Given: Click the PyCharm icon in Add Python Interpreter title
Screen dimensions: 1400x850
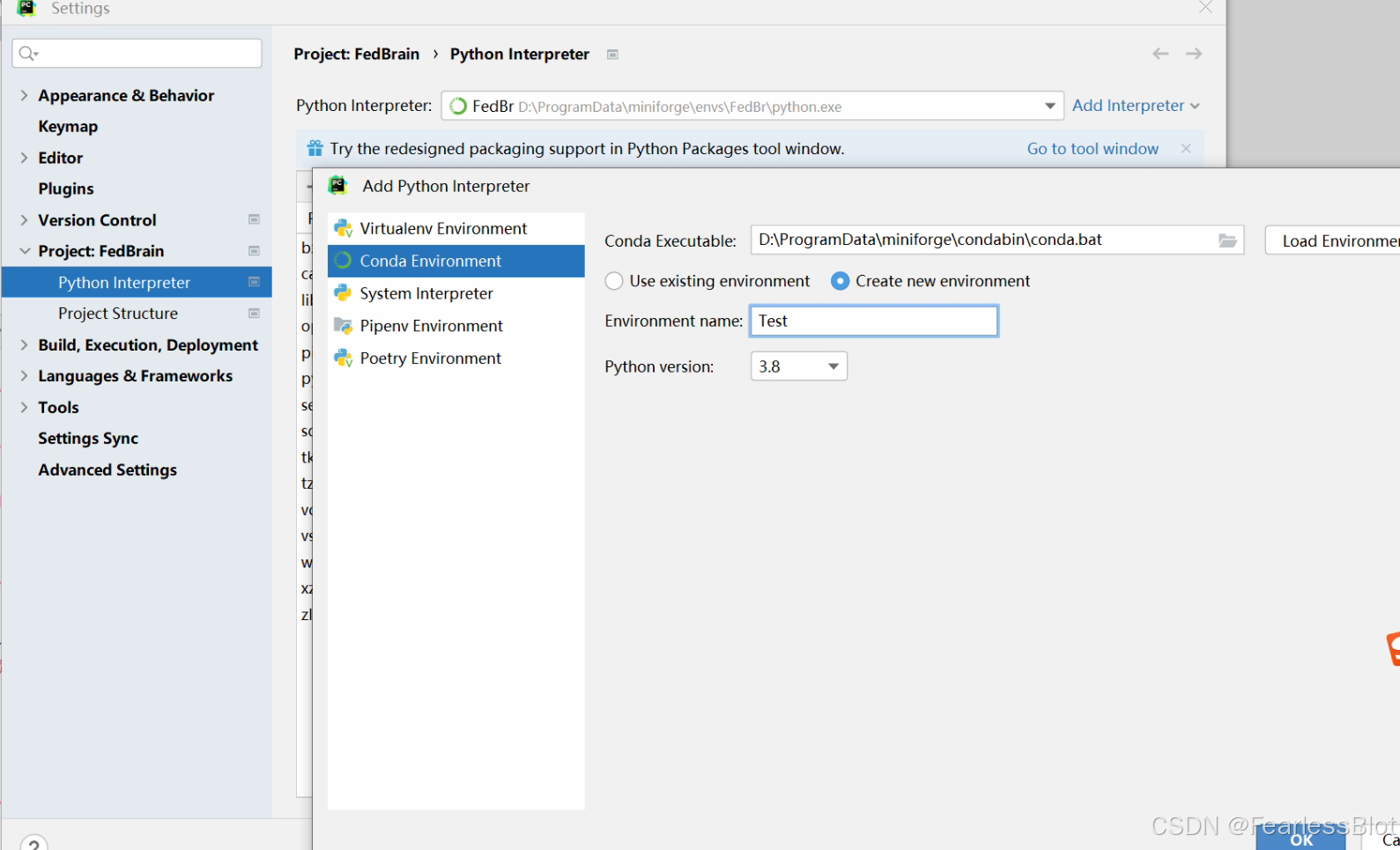Looking at the screenshot, I should tap(338, 185).
